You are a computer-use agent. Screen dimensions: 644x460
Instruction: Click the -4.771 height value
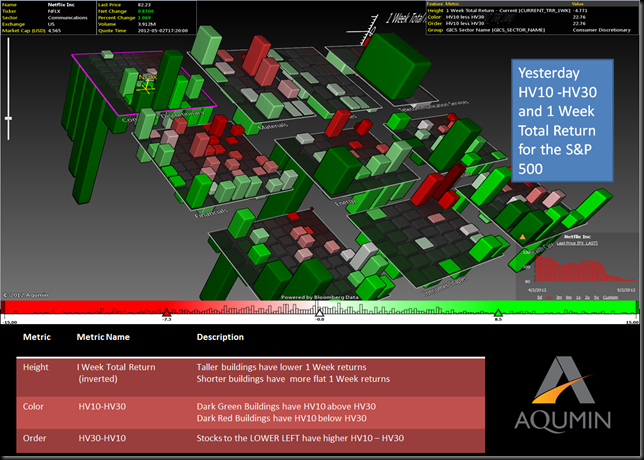click(x=579, y=11)
